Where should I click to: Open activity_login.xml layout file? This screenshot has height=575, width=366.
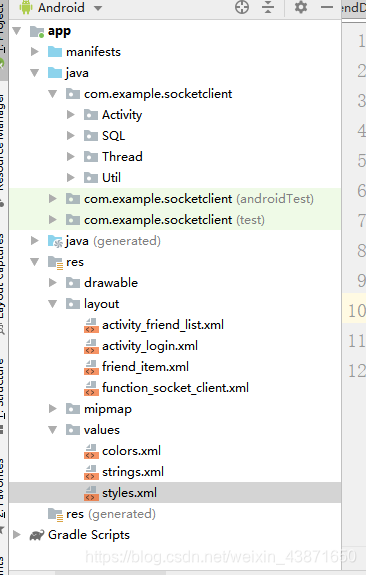(150, 346)
